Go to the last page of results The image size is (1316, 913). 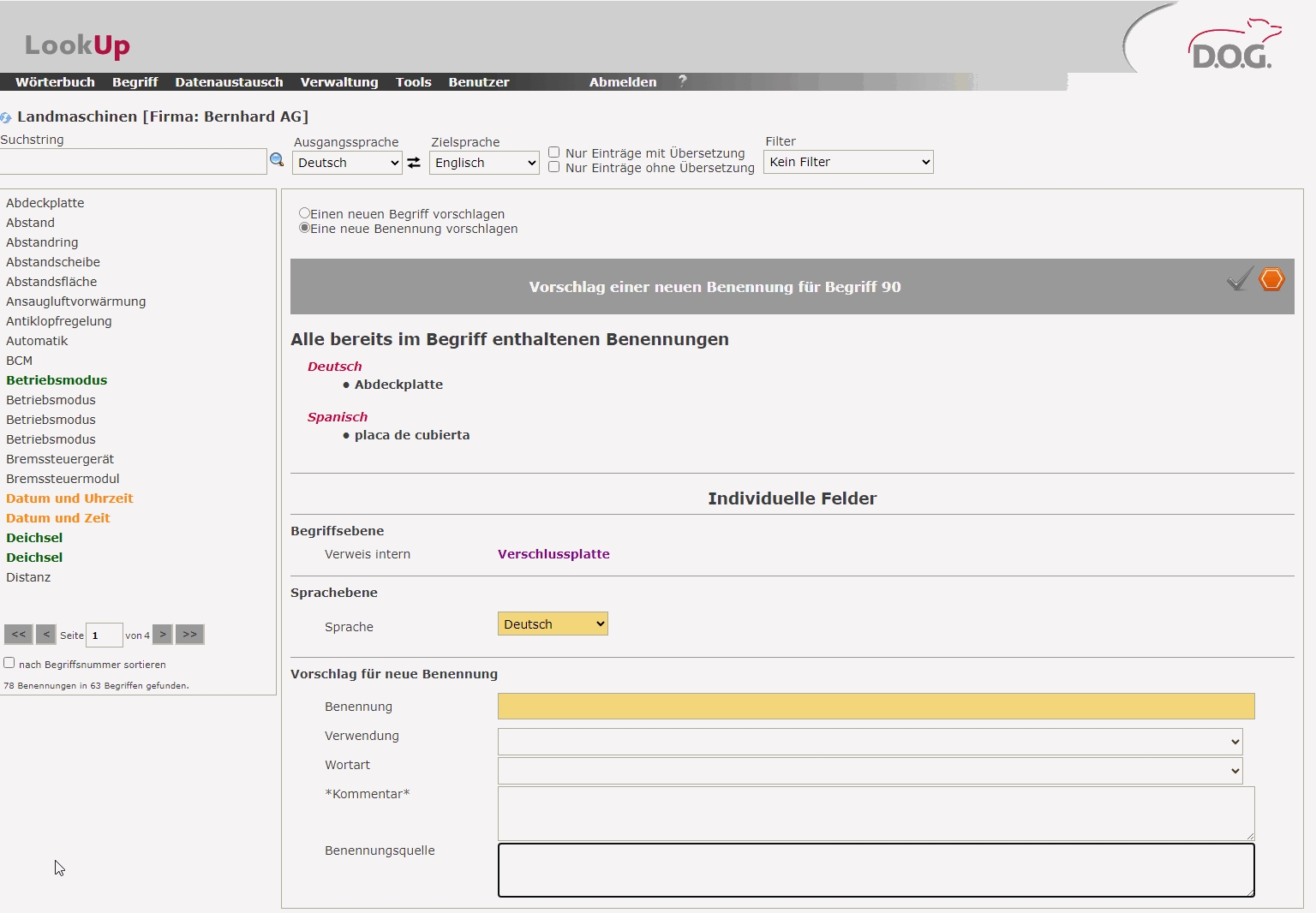click(x=189, y=635)
